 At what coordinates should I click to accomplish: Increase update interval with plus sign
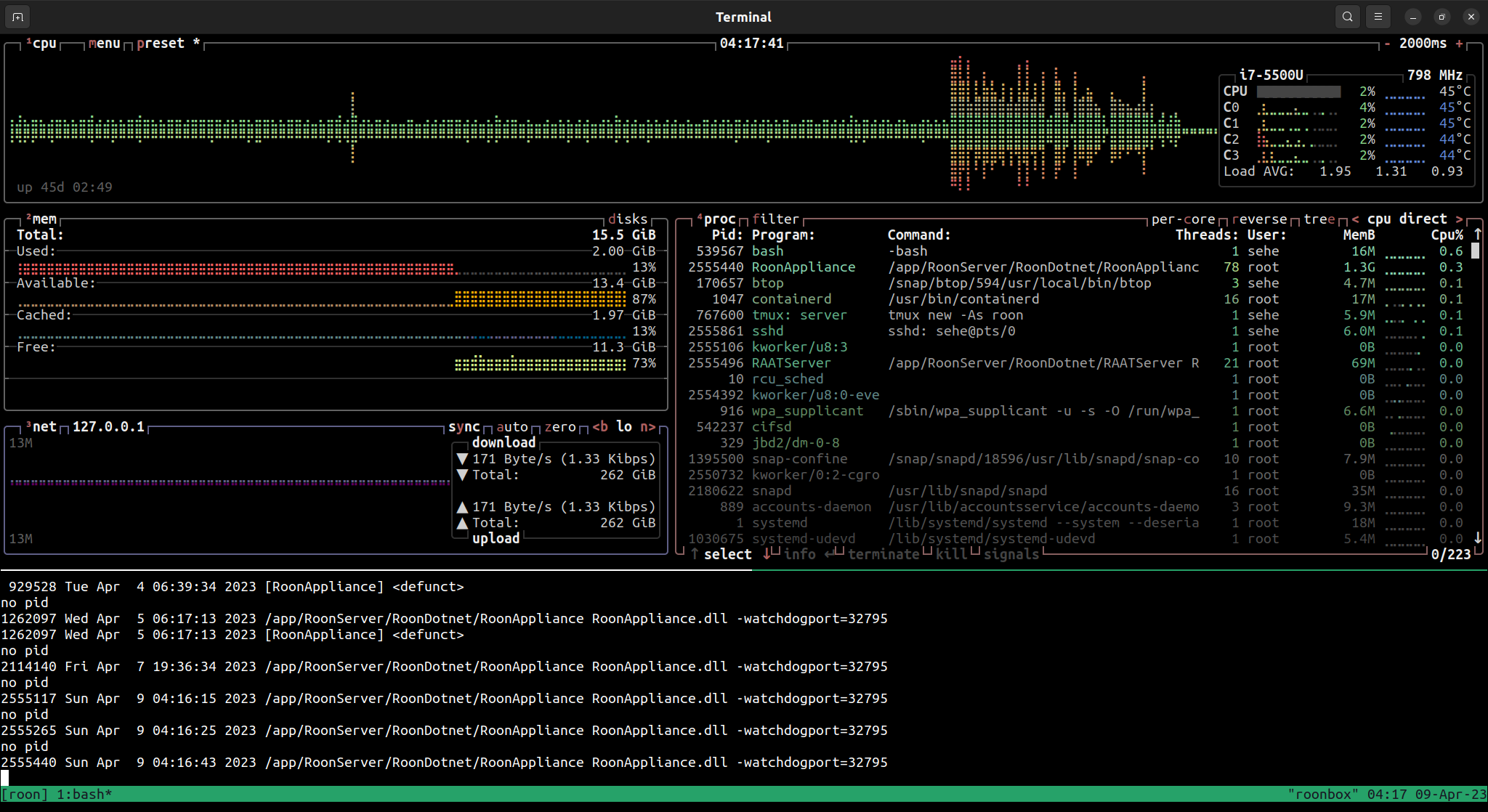(x=1459, y=44)
